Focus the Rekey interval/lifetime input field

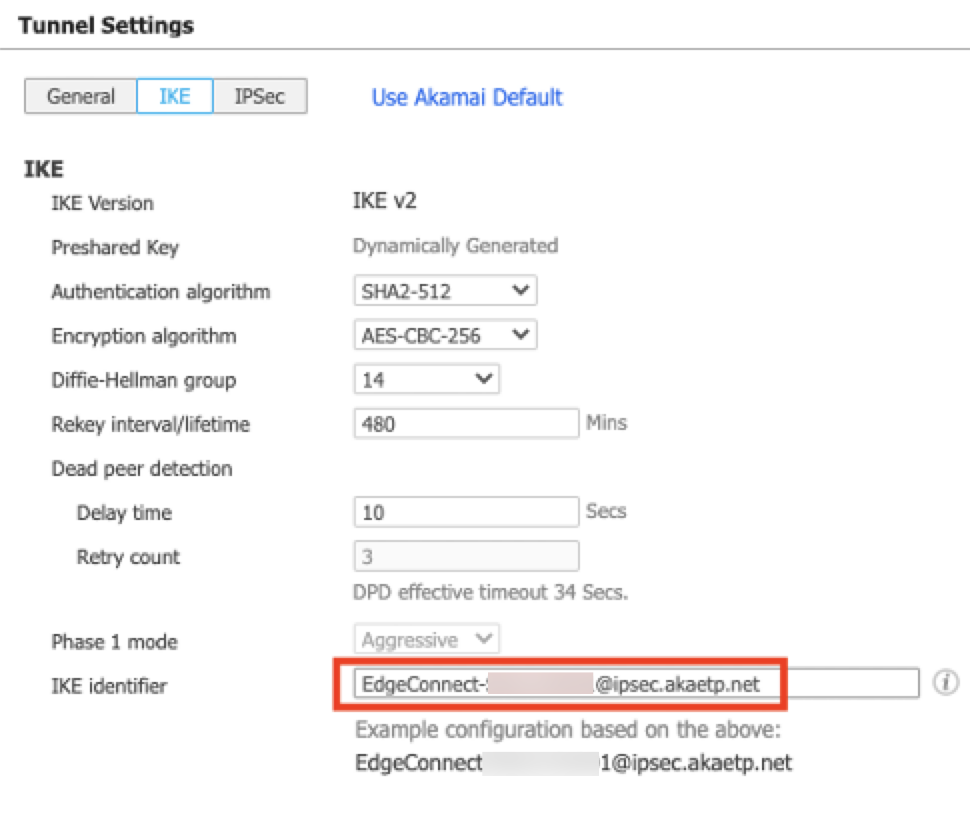coord(466,424)
